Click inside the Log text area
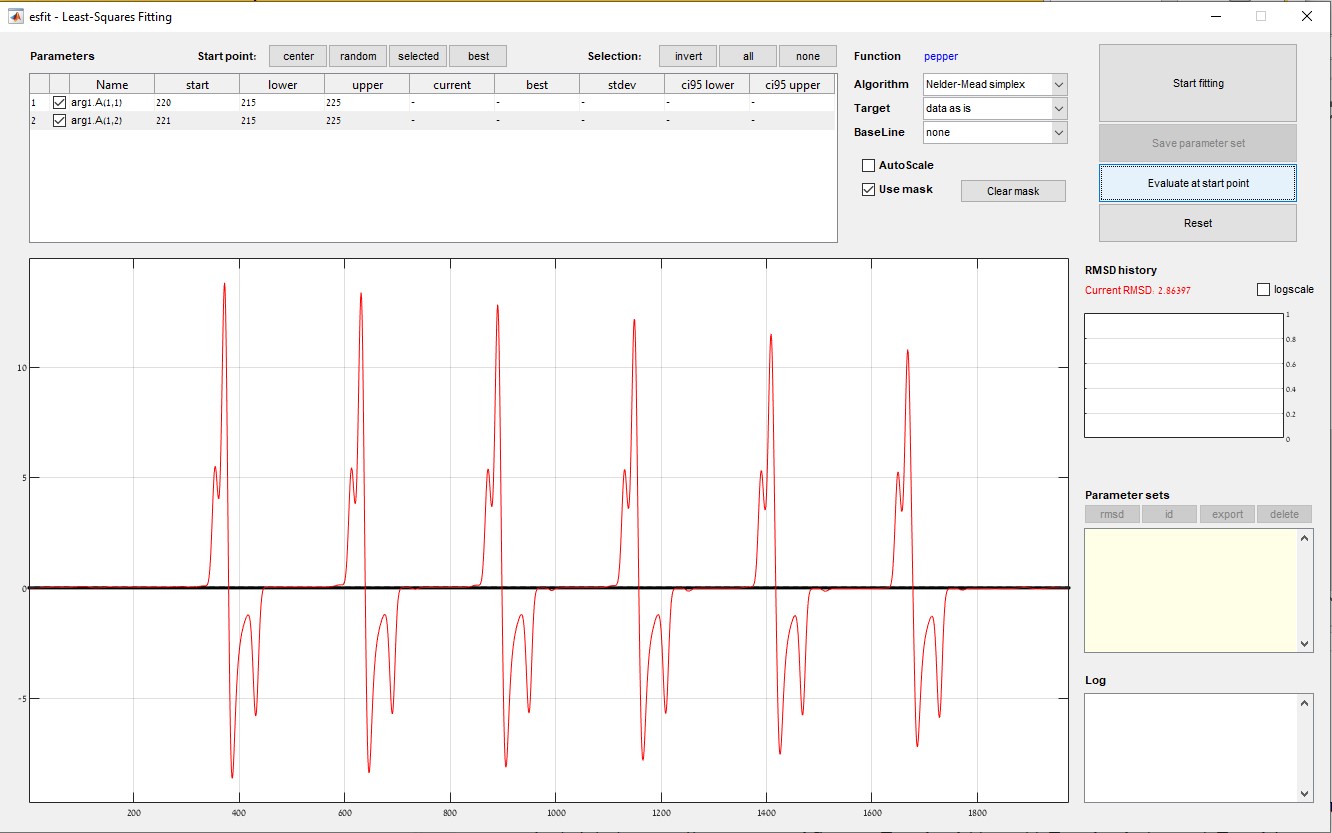Image resolution: width=1332 pixels, height=833 pixels. pyautogui.click(x=1191, y=747)
